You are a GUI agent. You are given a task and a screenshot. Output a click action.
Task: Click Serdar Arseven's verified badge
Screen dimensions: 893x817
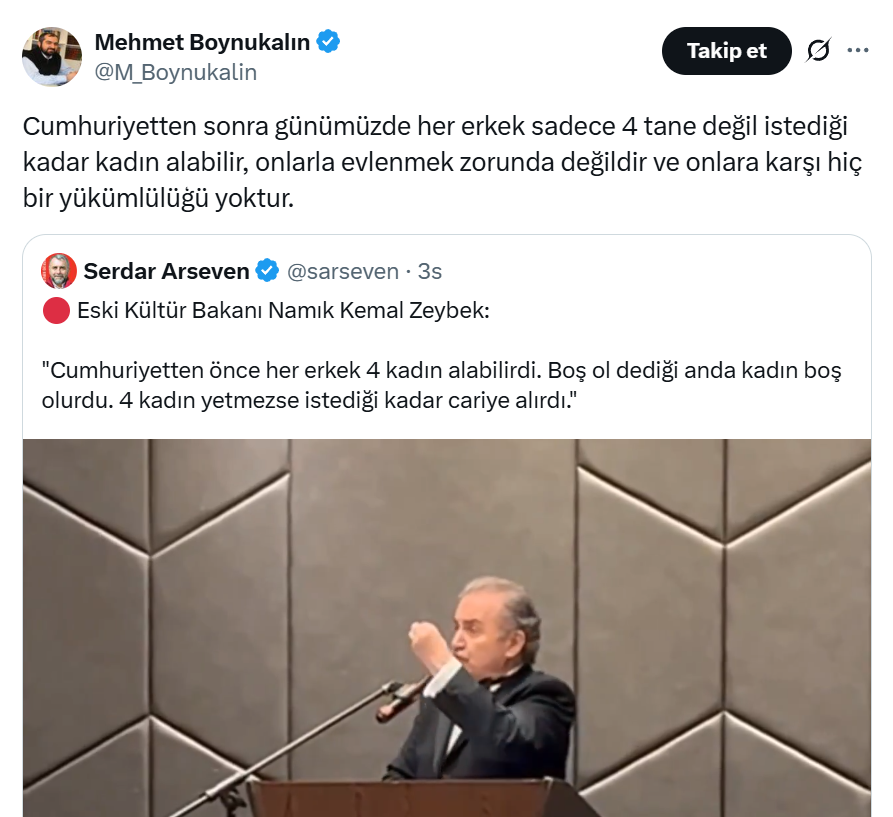point(267,271)
